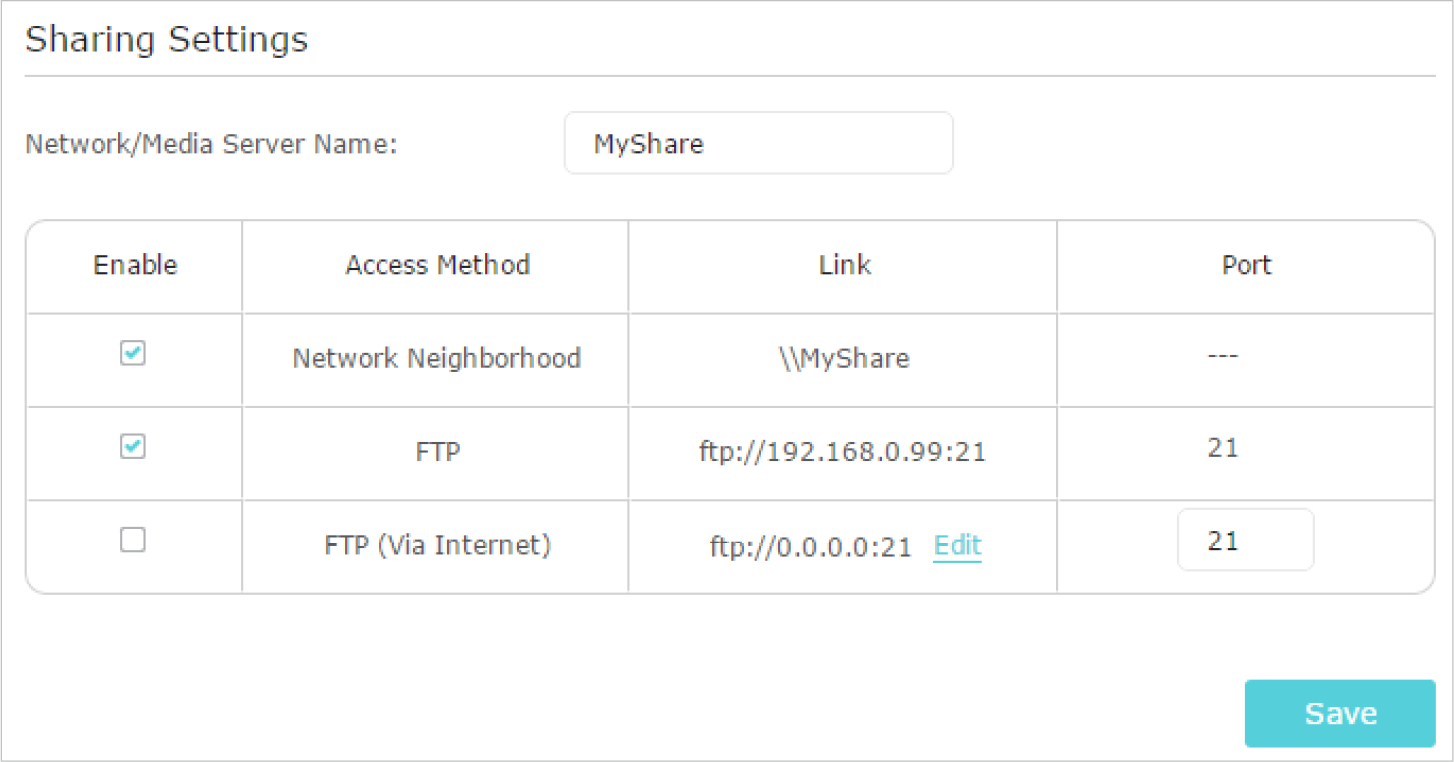Click the Link column header
The image size is (1454, 762).
[x=844, y=265]
